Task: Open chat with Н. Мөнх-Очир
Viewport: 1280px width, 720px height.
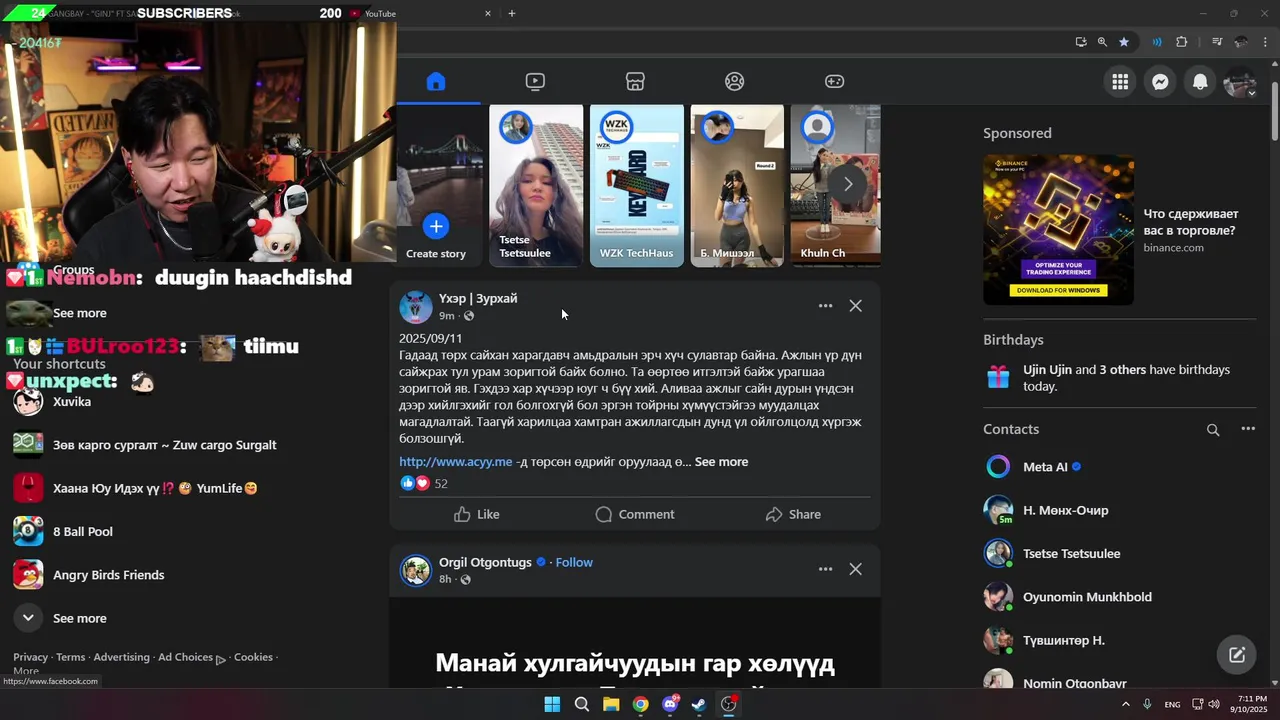Action: pos(1118,510)
